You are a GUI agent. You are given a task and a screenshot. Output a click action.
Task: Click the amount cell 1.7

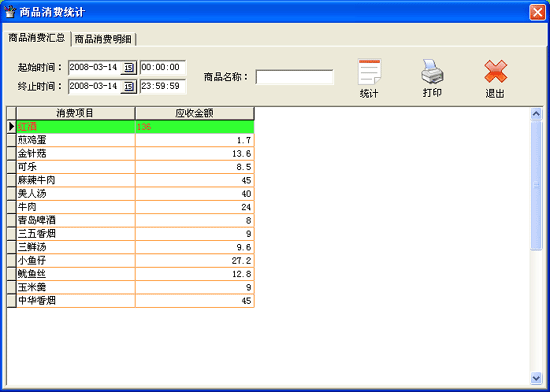(195, 140)
